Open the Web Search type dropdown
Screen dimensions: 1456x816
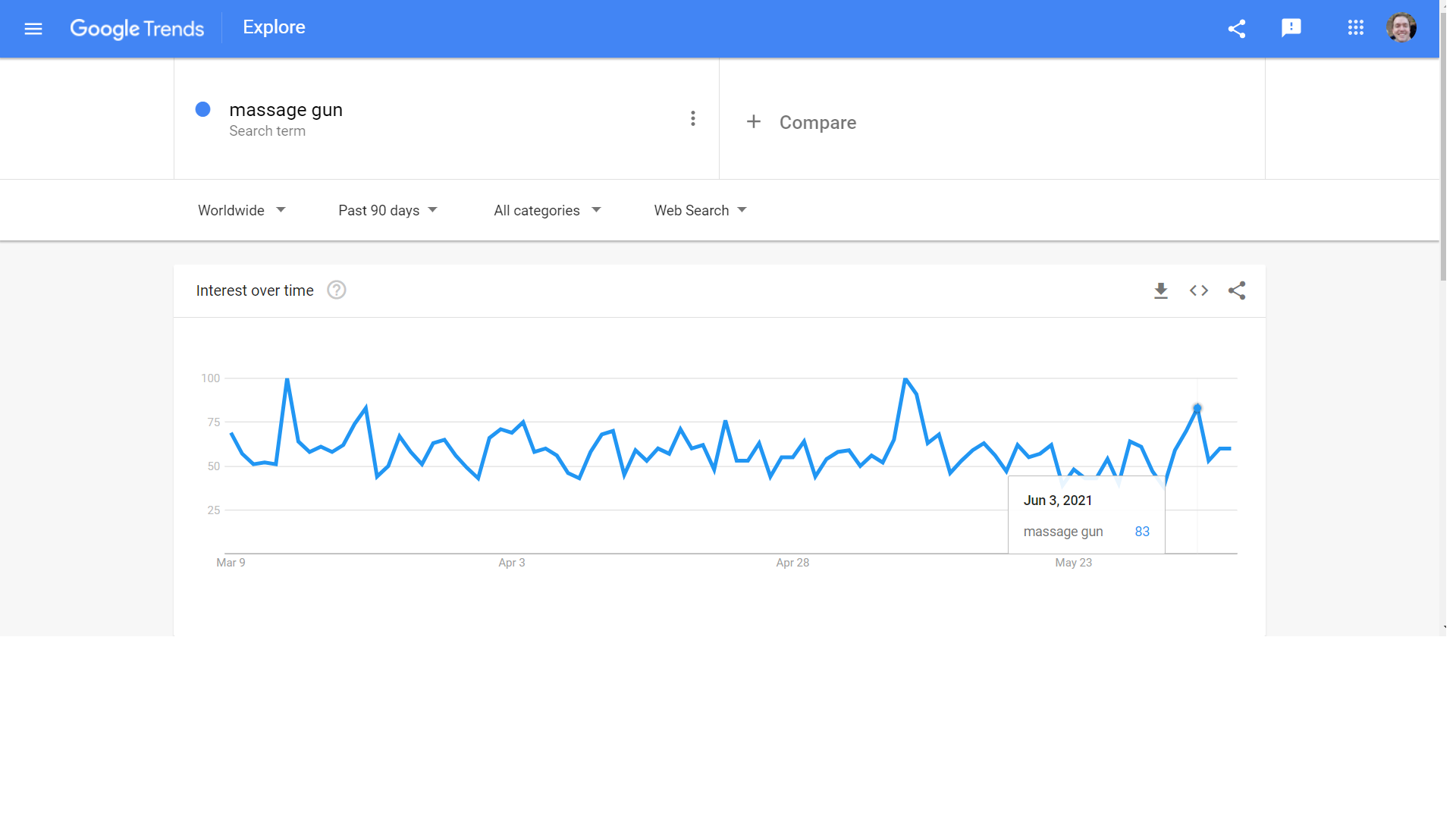pos(700,211)
